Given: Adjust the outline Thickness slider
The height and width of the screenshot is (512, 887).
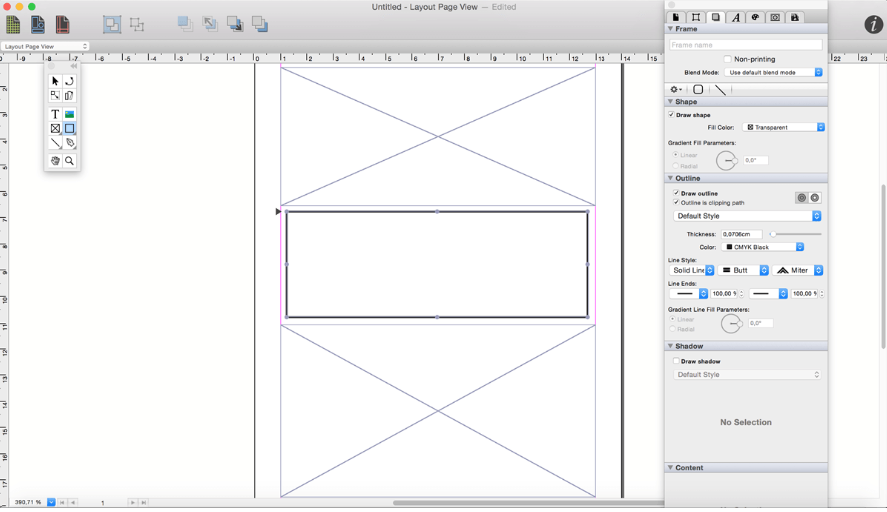Looking at the screenshot, I should 773,234.
